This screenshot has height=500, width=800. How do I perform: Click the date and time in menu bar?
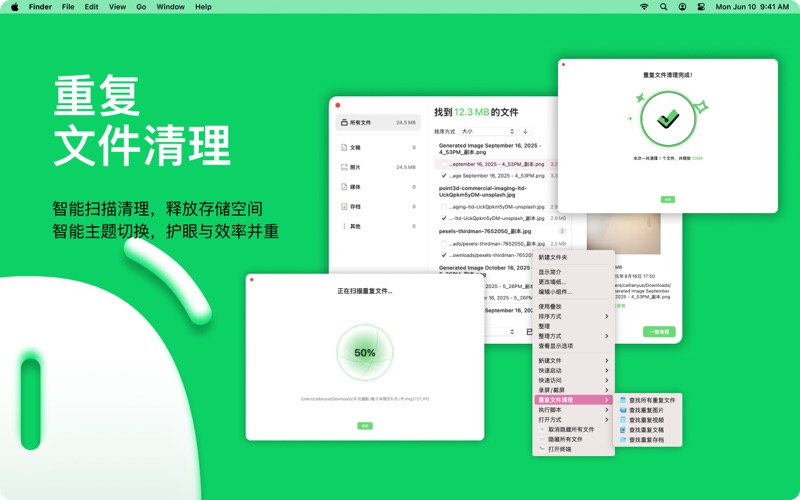752,7
